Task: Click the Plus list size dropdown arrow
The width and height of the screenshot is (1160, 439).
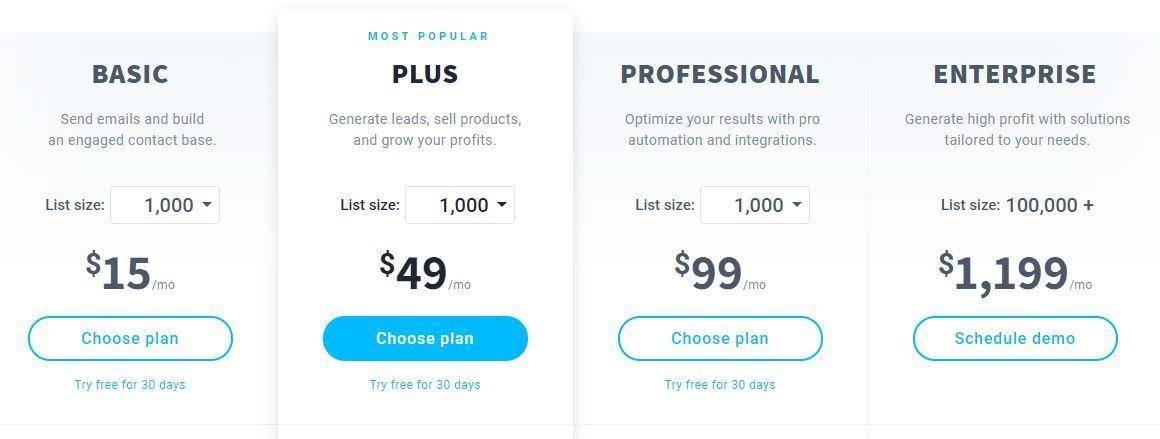Action: [x=502, y=204]
